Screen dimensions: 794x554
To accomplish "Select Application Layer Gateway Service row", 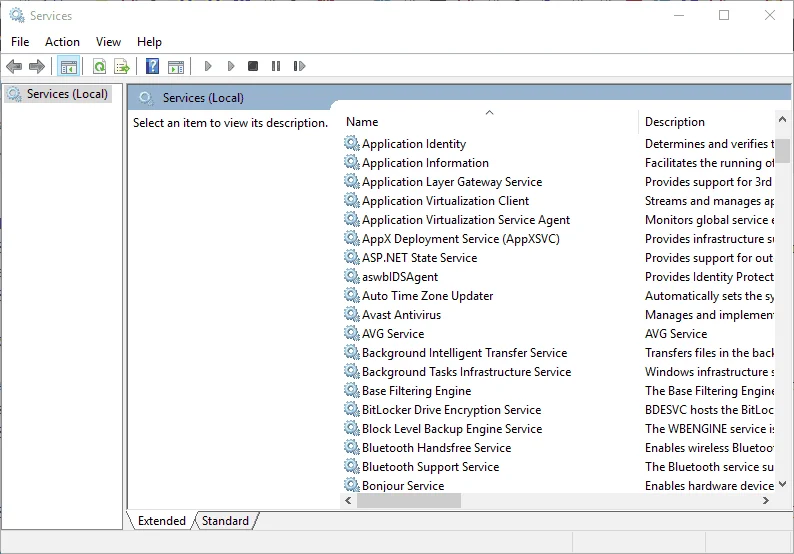I will tap(452, 181).
